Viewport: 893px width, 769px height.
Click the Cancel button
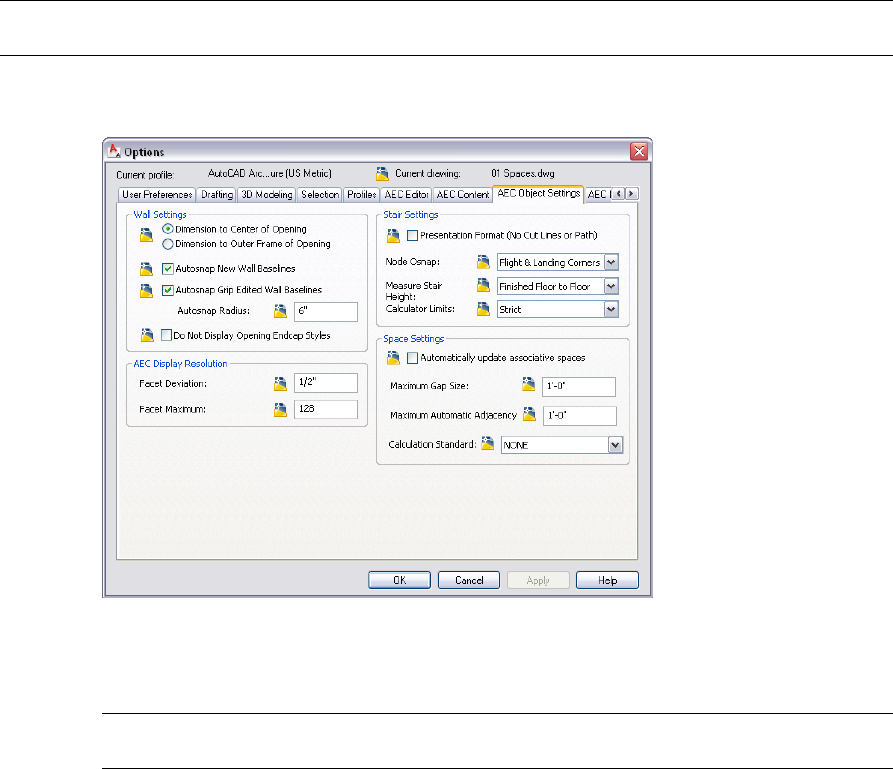point(469,580)
